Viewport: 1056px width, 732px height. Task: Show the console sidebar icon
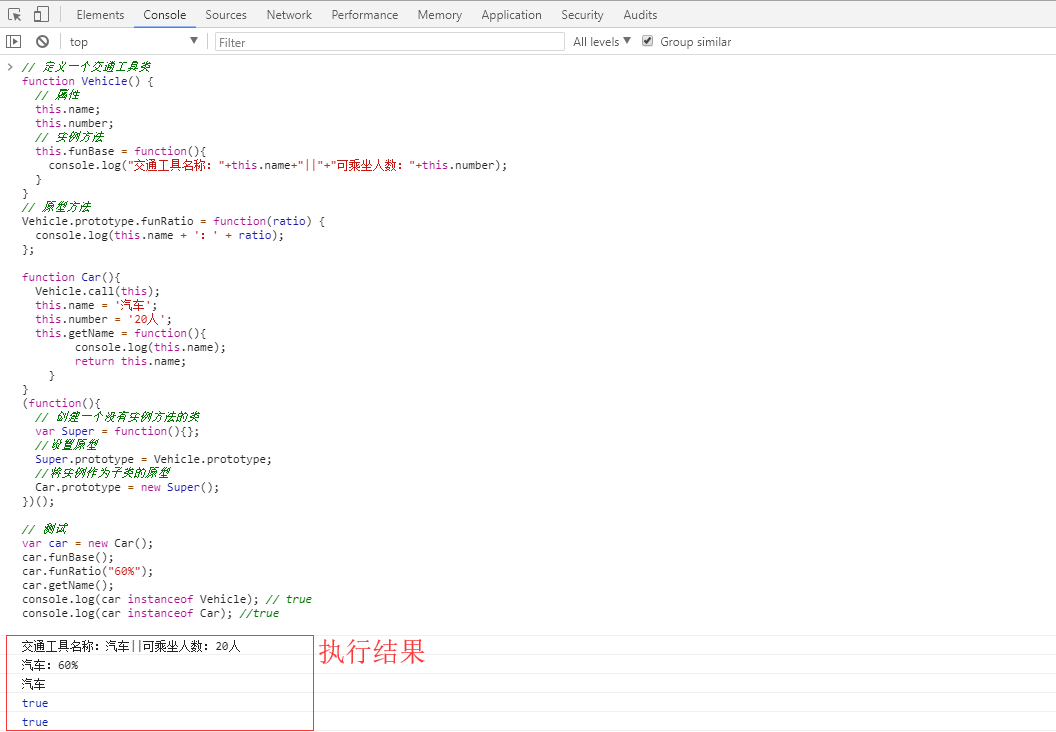tap(13, 42)
